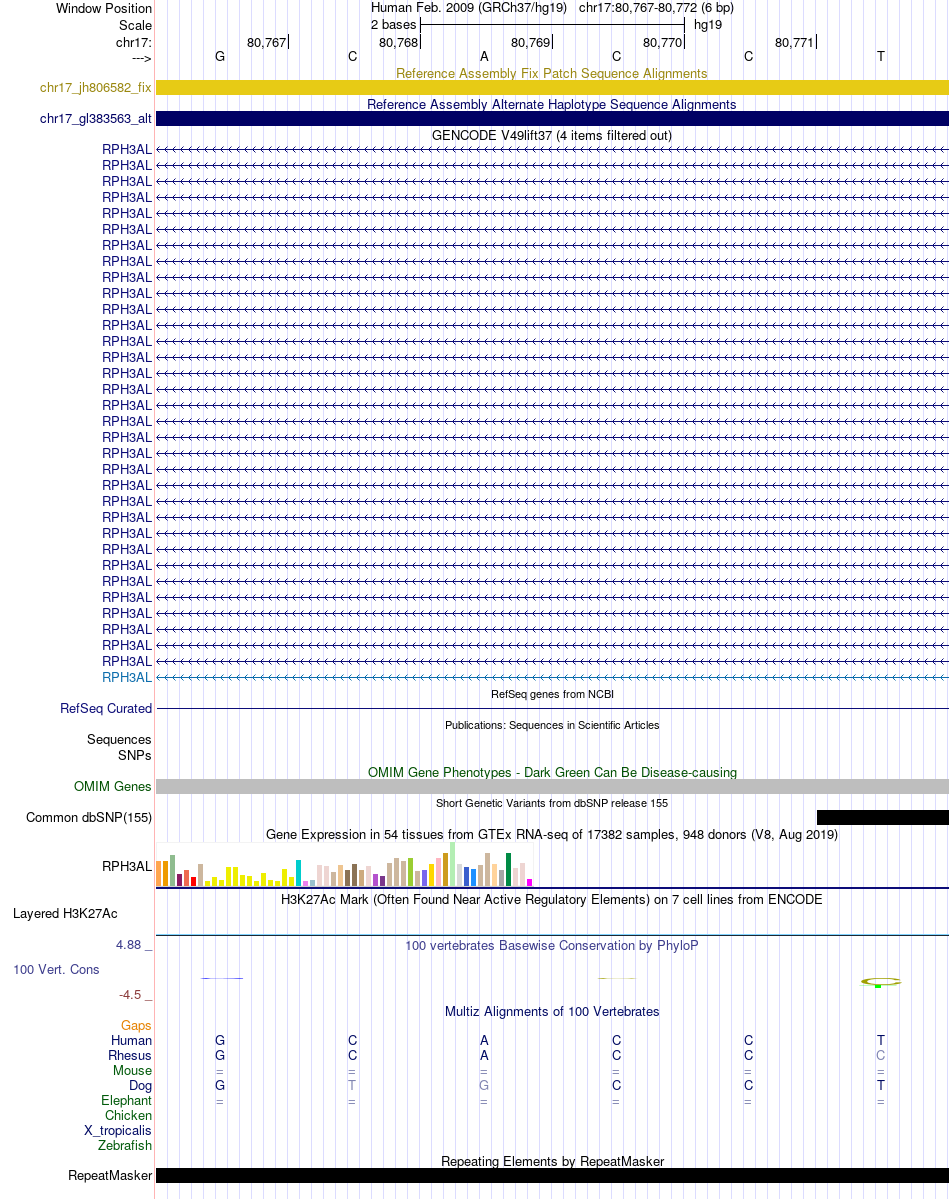The width and height of the screenshot is (950, 1199).
Task: Click the Scale label
Action: click(x=135, y=25)
